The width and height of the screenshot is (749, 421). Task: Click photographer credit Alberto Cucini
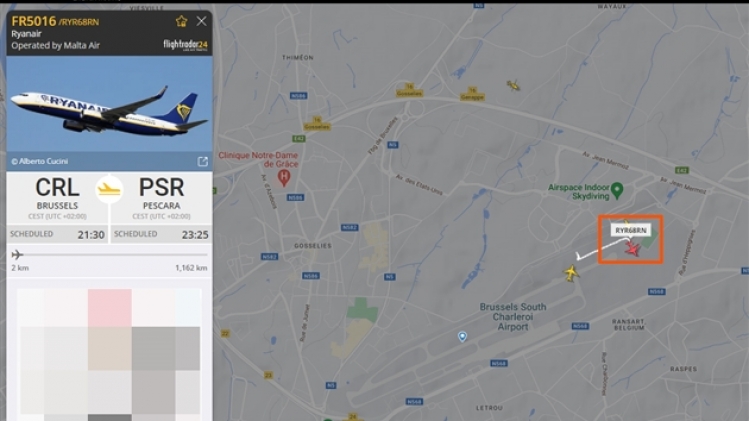coord(40,162)
